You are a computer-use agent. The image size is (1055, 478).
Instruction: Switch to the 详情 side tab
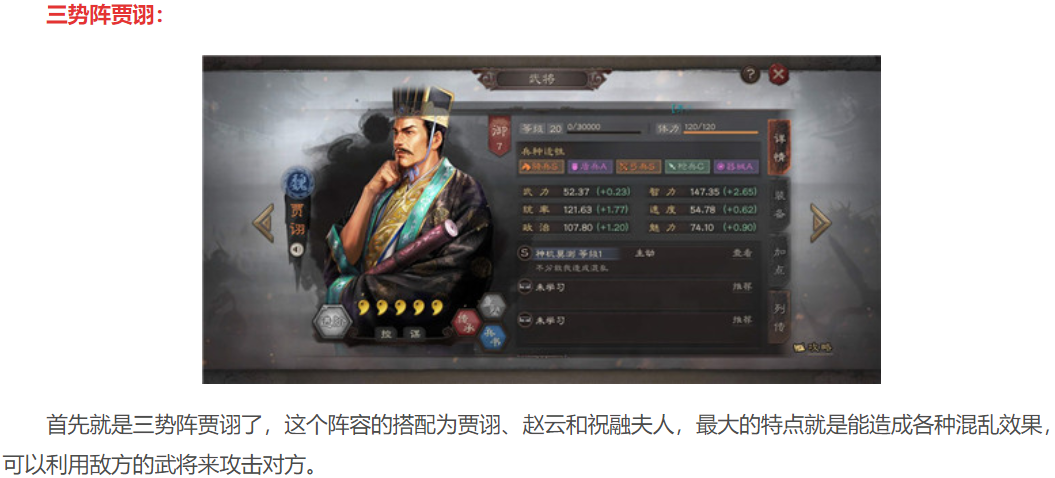pyautogui.click(x=779, y=146)
